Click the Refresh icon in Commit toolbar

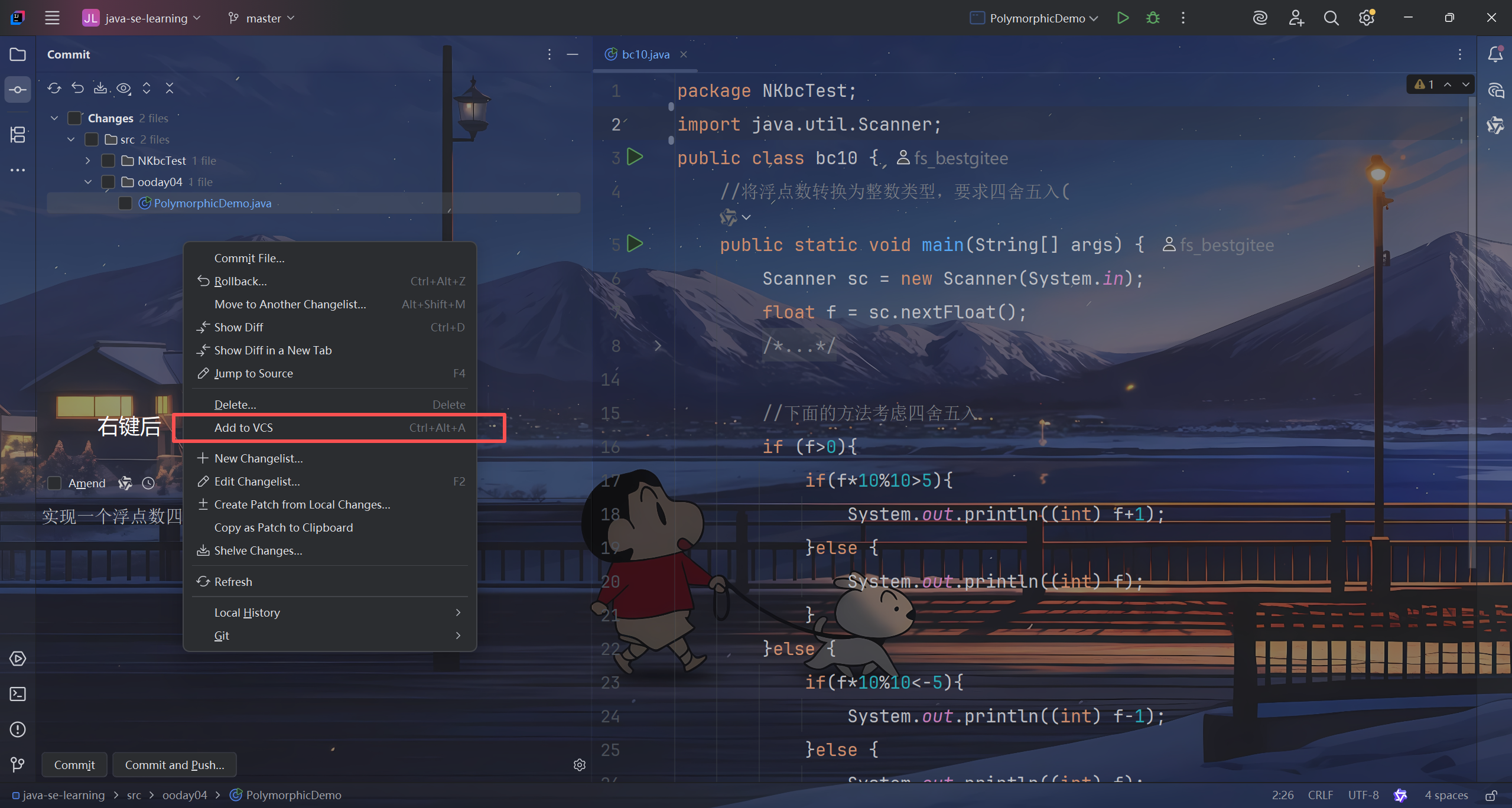click(x=54, y=89)
